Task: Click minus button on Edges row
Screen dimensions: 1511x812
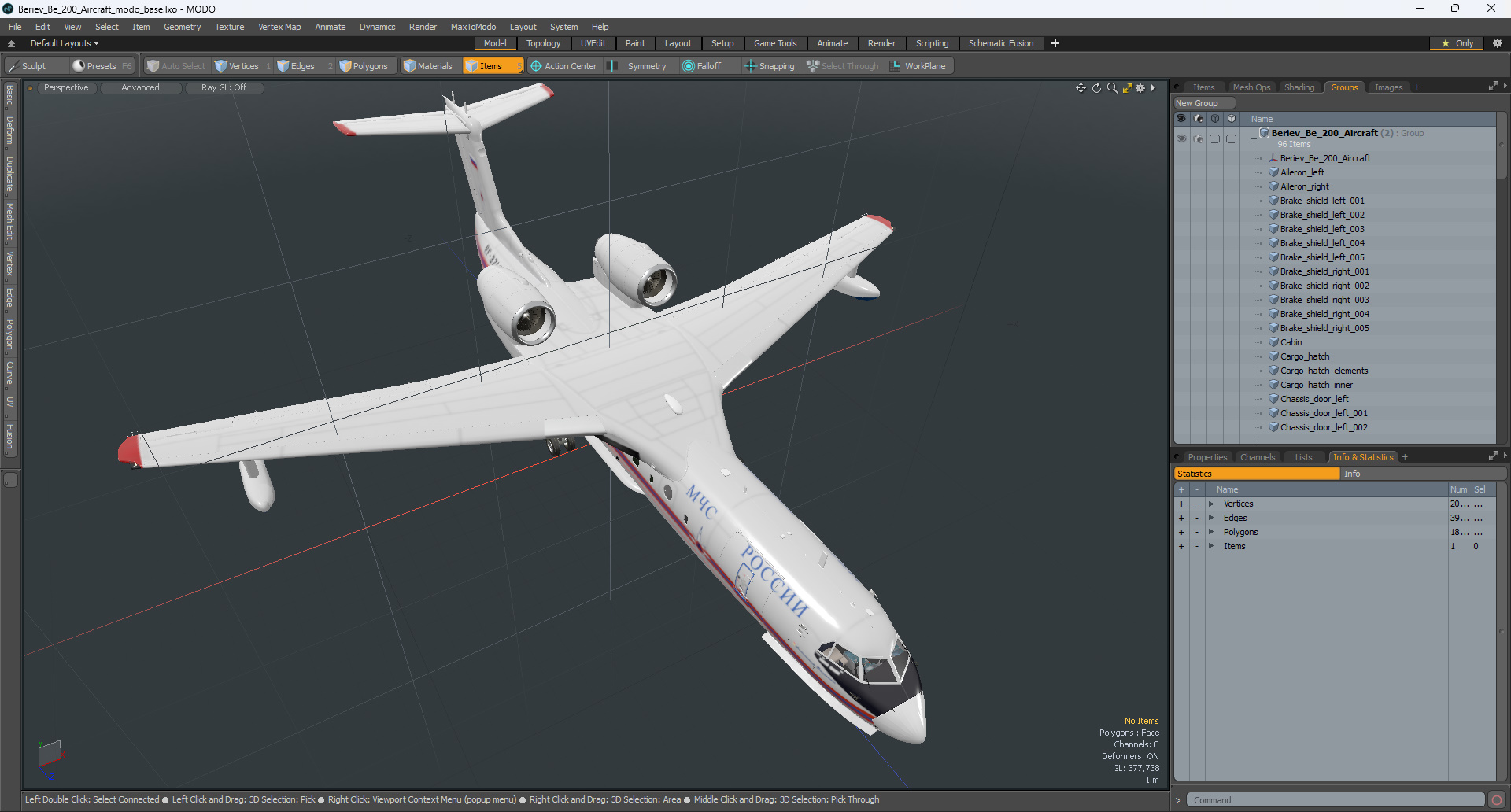Action: (1197, 518)
